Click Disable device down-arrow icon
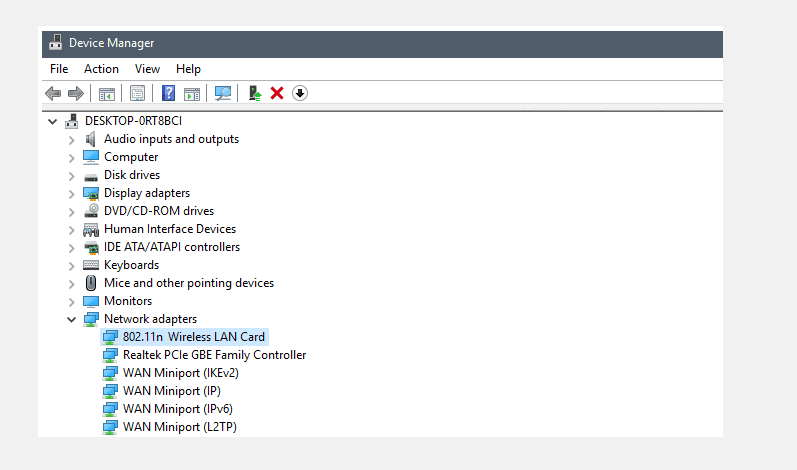The height and width of the screenshot is (470, 797). [x=300, y=93]
